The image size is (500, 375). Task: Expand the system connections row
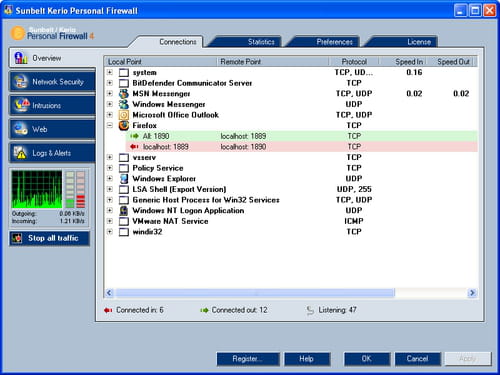click(x=110, y=72)
